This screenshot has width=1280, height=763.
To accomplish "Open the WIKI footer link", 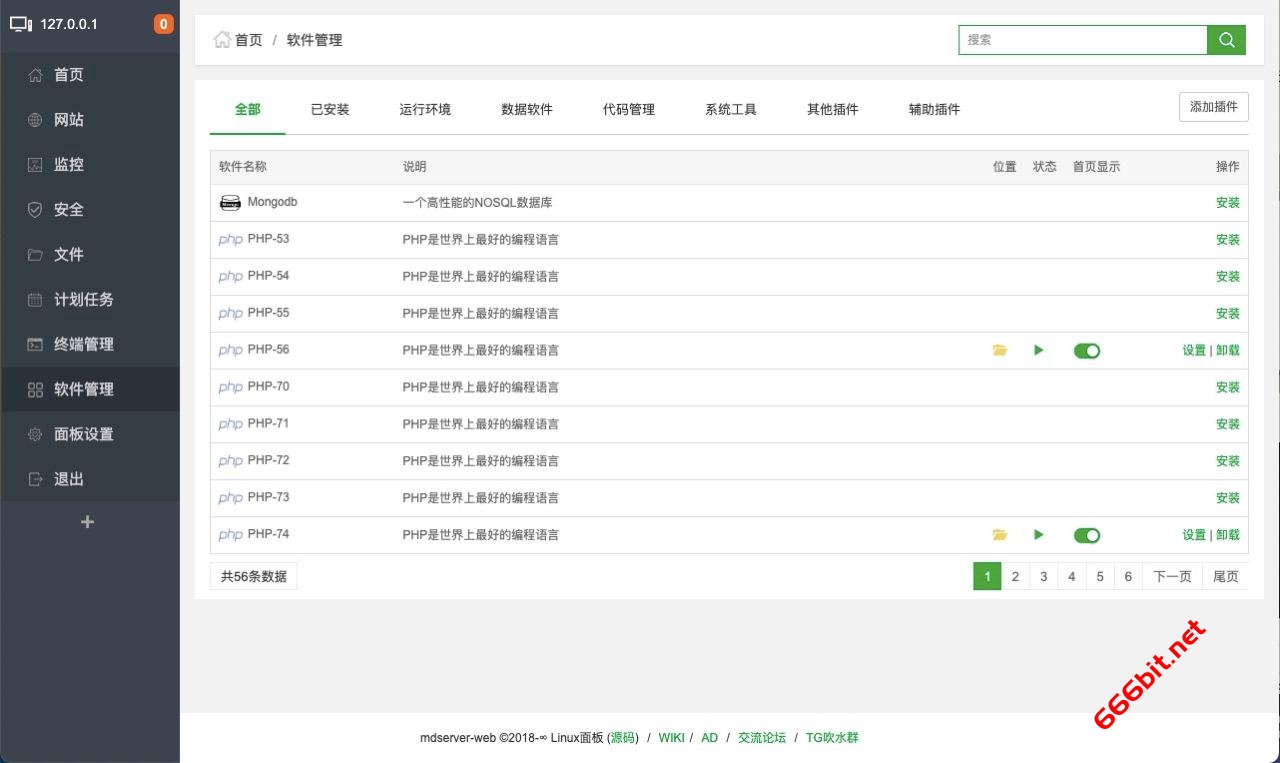I will point(671,737).
